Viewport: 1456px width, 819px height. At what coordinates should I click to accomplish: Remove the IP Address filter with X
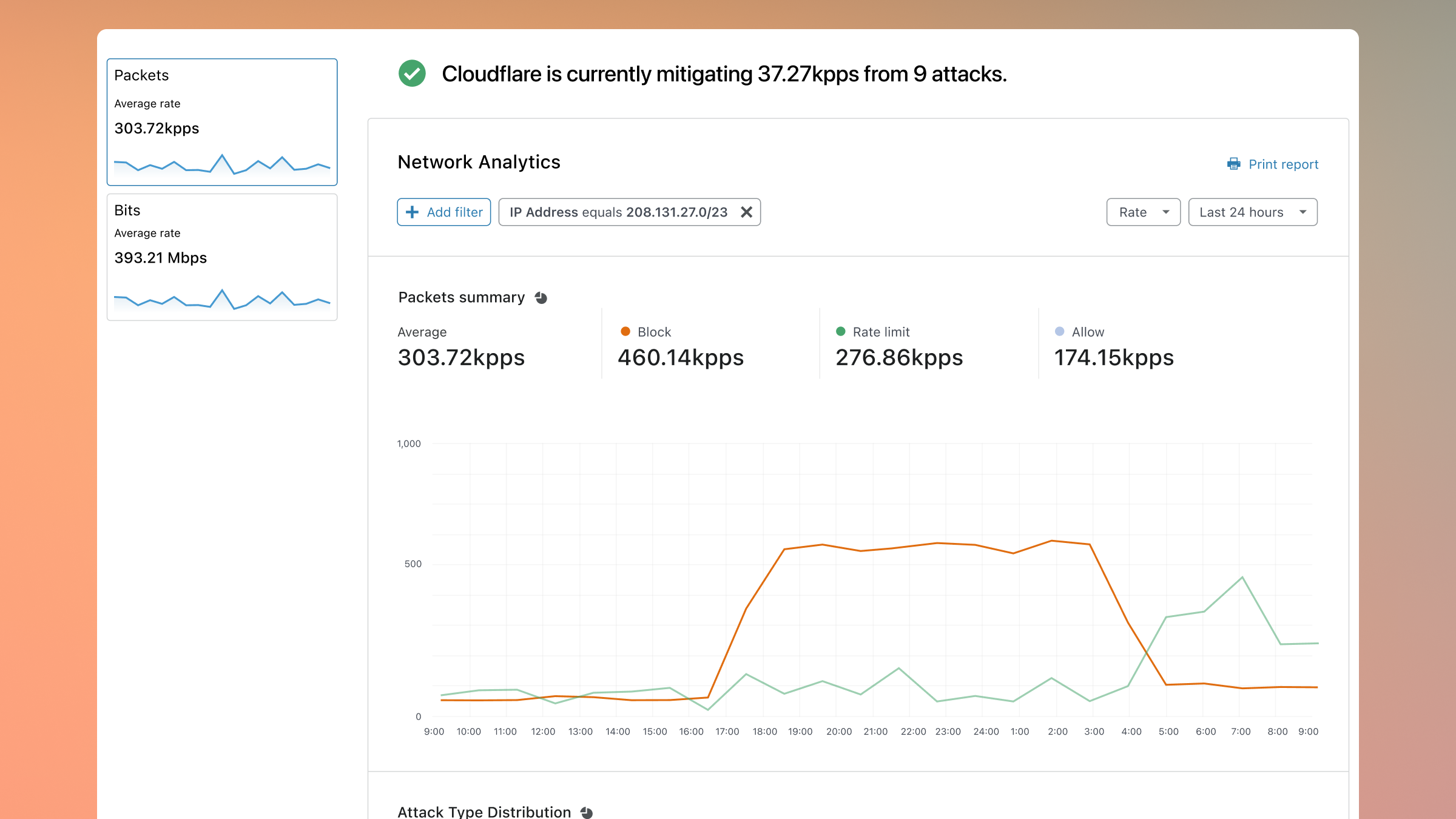pyautogui.click(x=747, y=212)
